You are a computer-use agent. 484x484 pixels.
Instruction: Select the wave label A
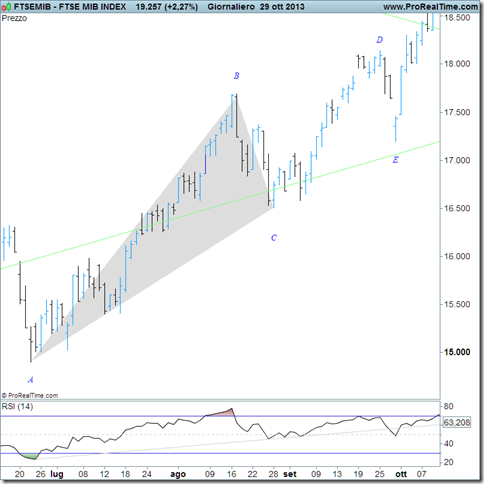[30, 379]
